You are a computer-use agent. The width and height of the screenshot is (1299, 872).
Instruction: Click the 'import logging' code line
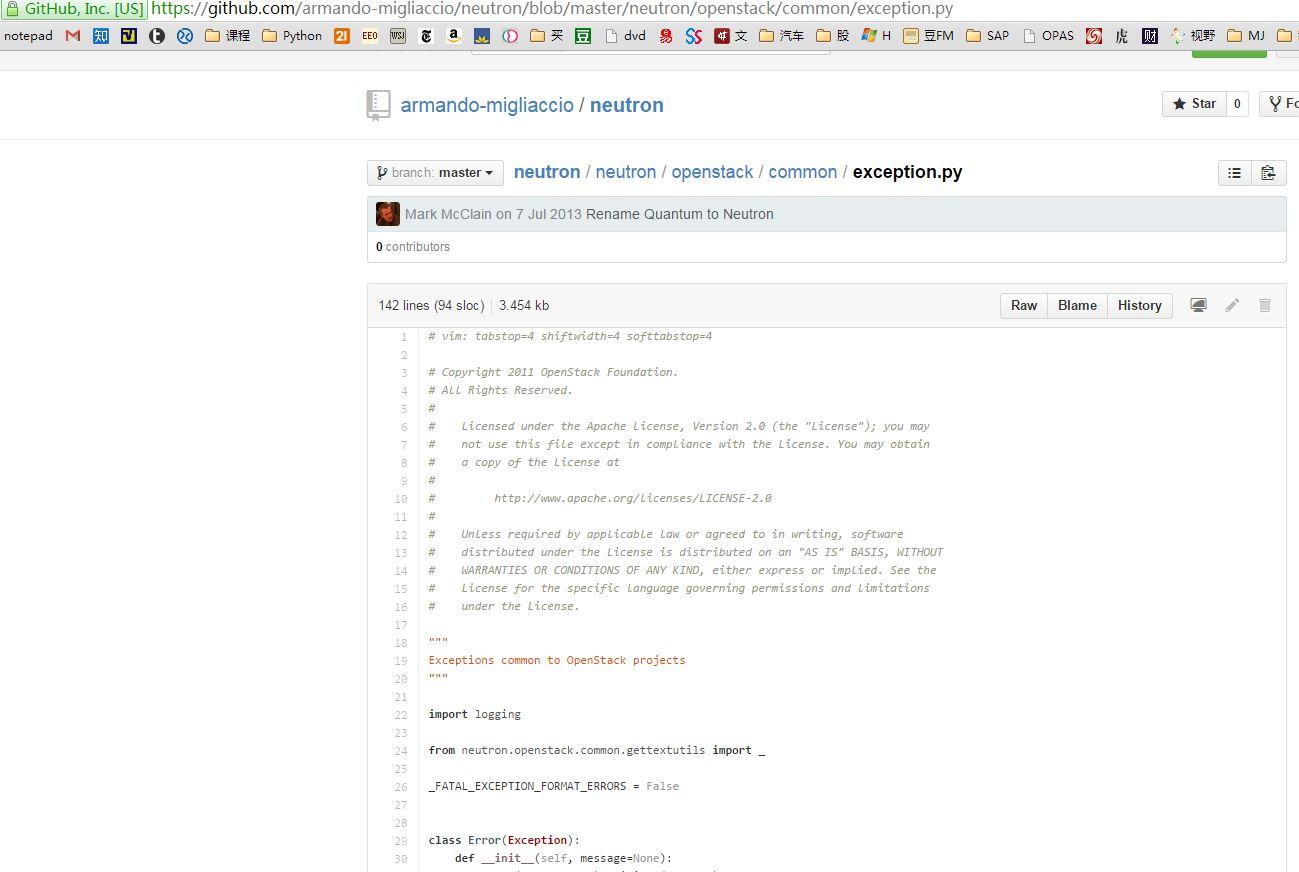(475, 714)
